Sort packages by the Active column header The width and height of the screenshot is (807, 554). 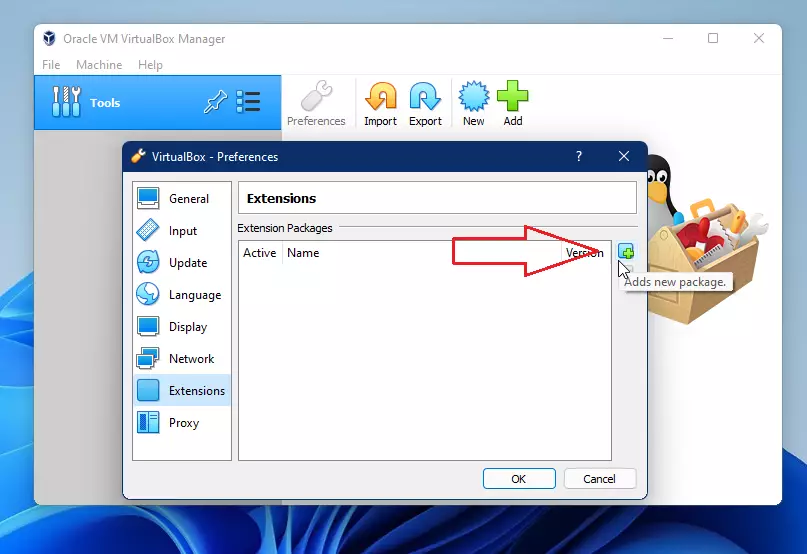(x=260, y=253)
